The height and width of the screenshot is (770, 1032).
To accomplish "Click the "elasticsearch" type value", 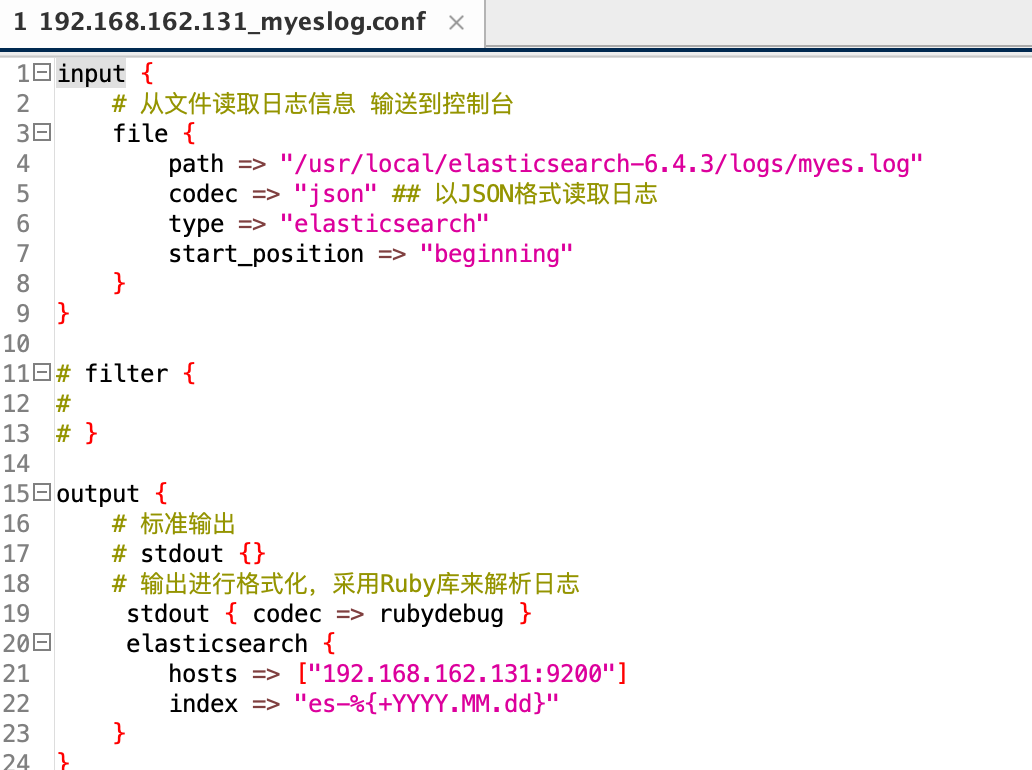I will 384,224.
